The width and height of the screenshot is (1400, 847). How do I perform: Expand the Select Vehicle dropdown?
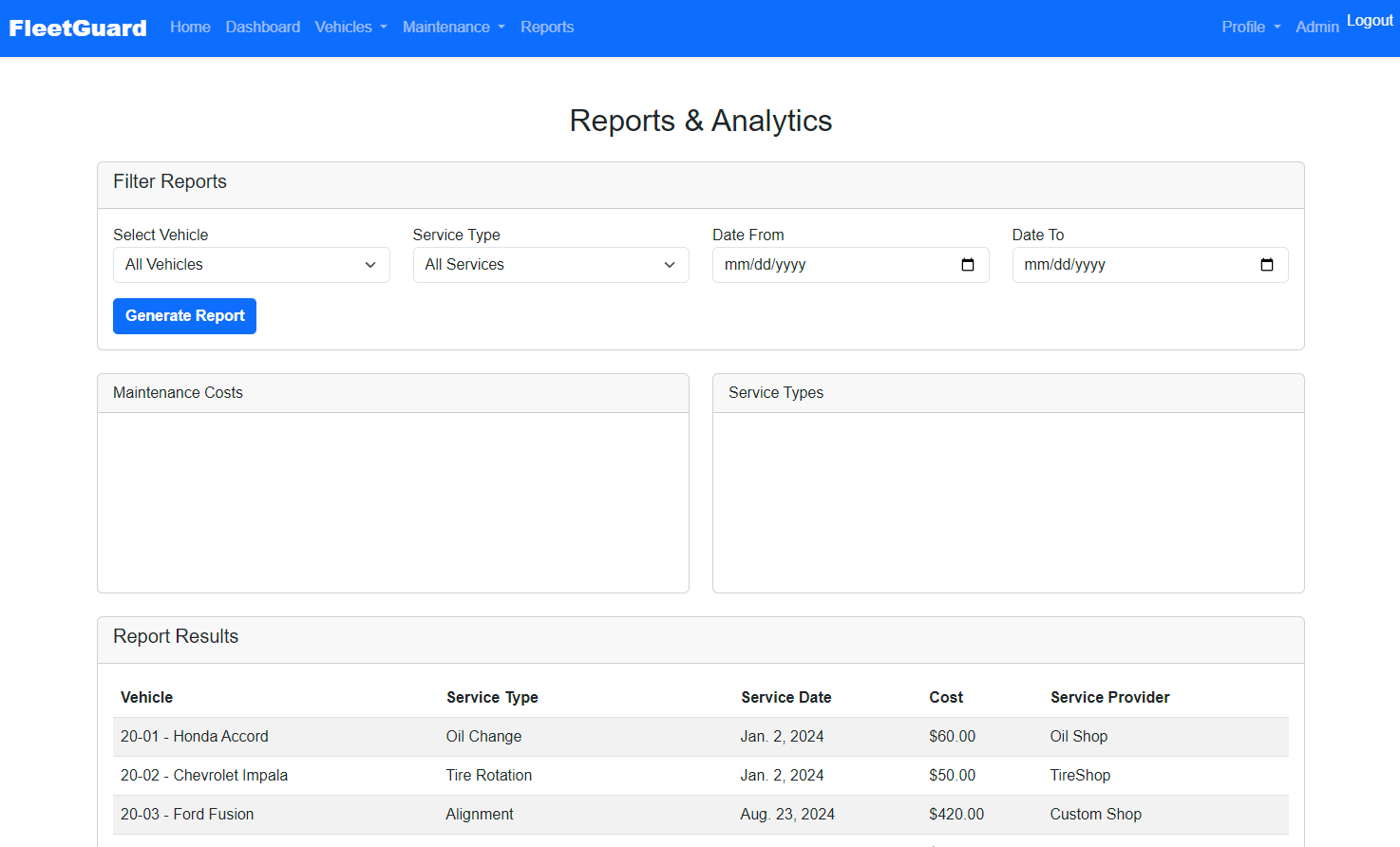(x=251, y=265)
